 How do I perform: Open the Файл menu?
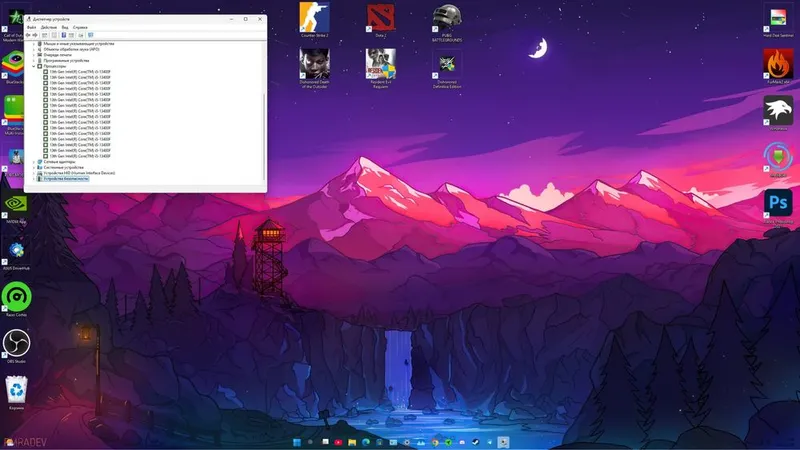[32, 28]
